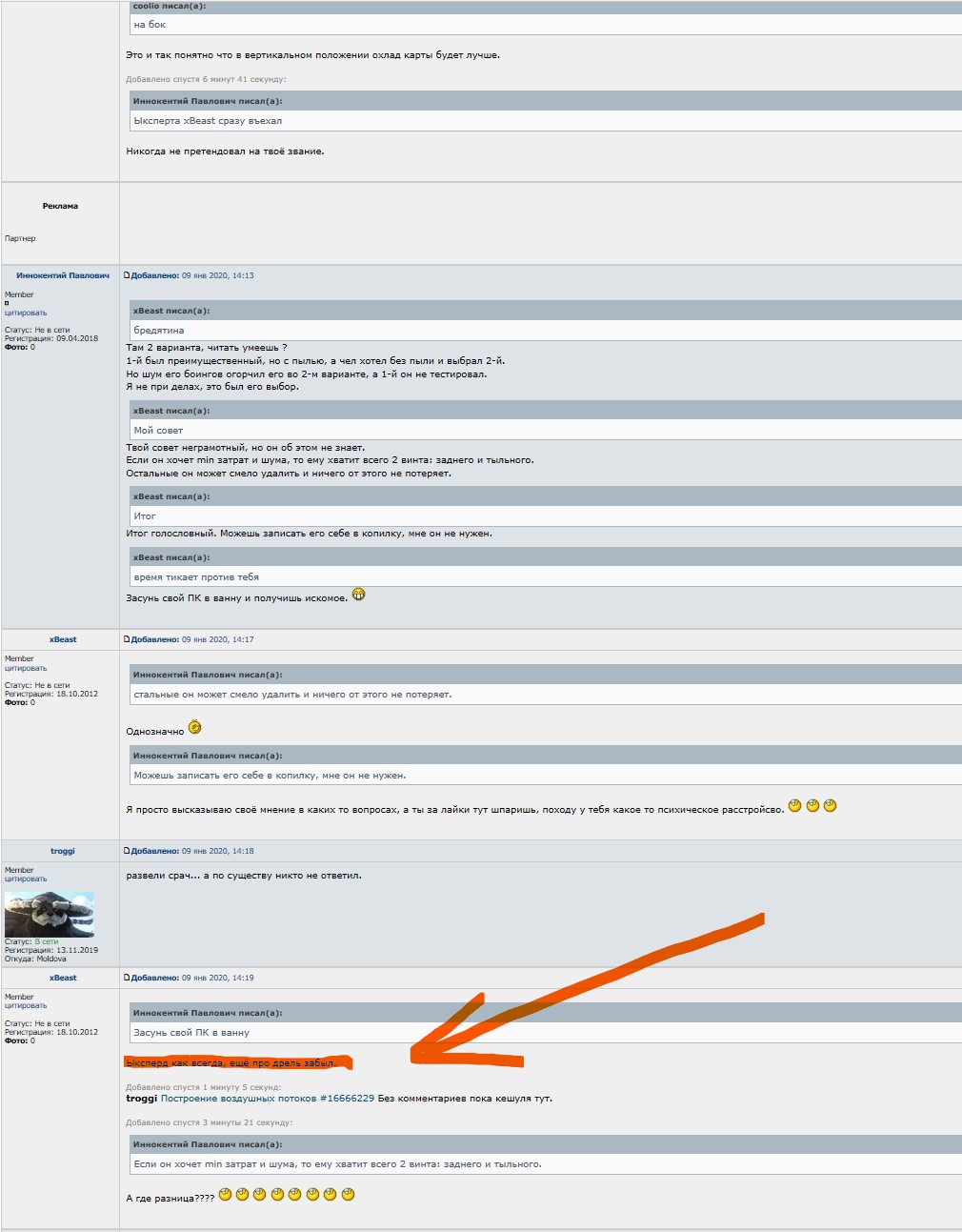
Task: Click grinning smiley after "получишь искомое"
Action: click(358, 595)
